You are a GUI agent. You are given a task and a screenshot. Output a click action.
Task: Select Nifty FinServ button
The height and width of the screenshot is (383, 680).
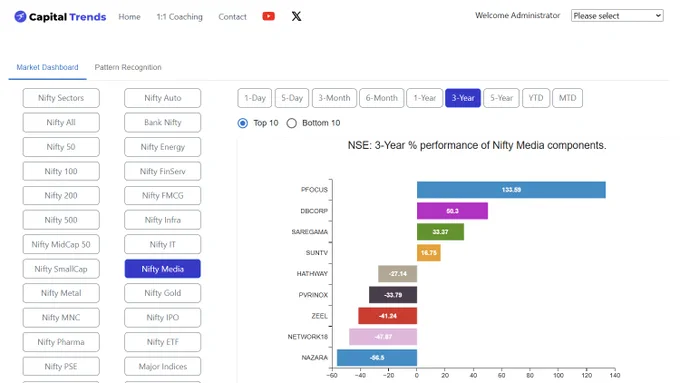coord(163,171)
